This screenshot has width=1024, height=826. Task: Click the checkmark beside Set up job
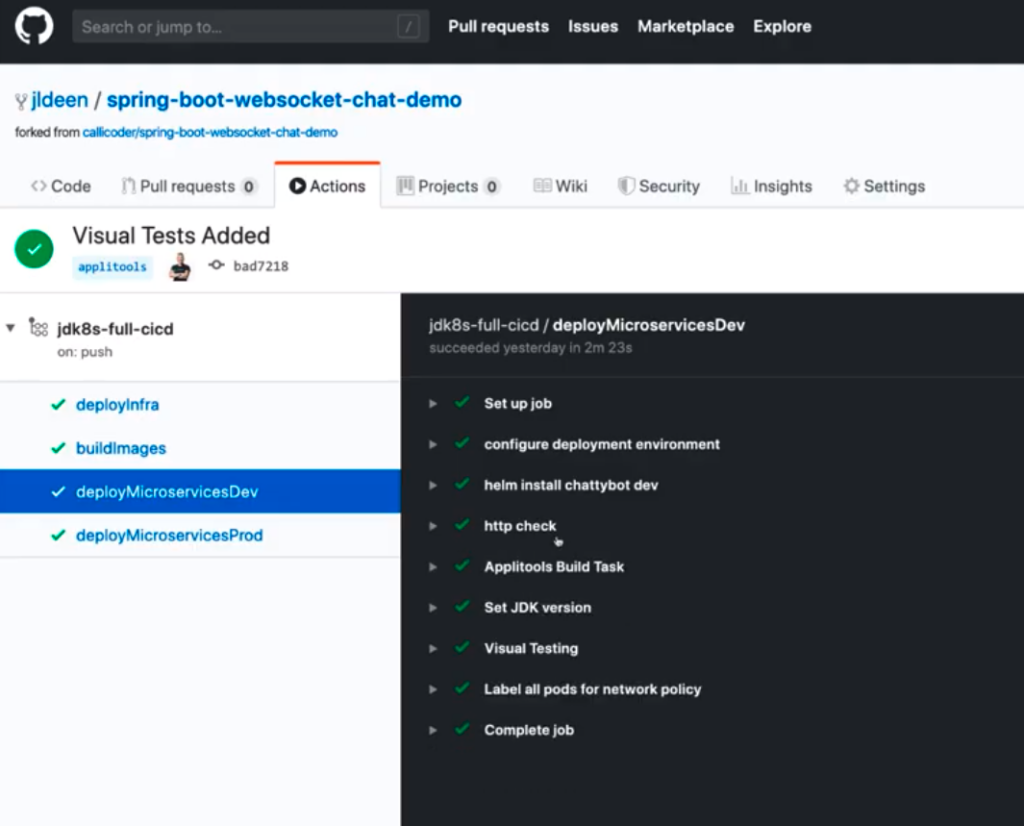pos(462,403)
